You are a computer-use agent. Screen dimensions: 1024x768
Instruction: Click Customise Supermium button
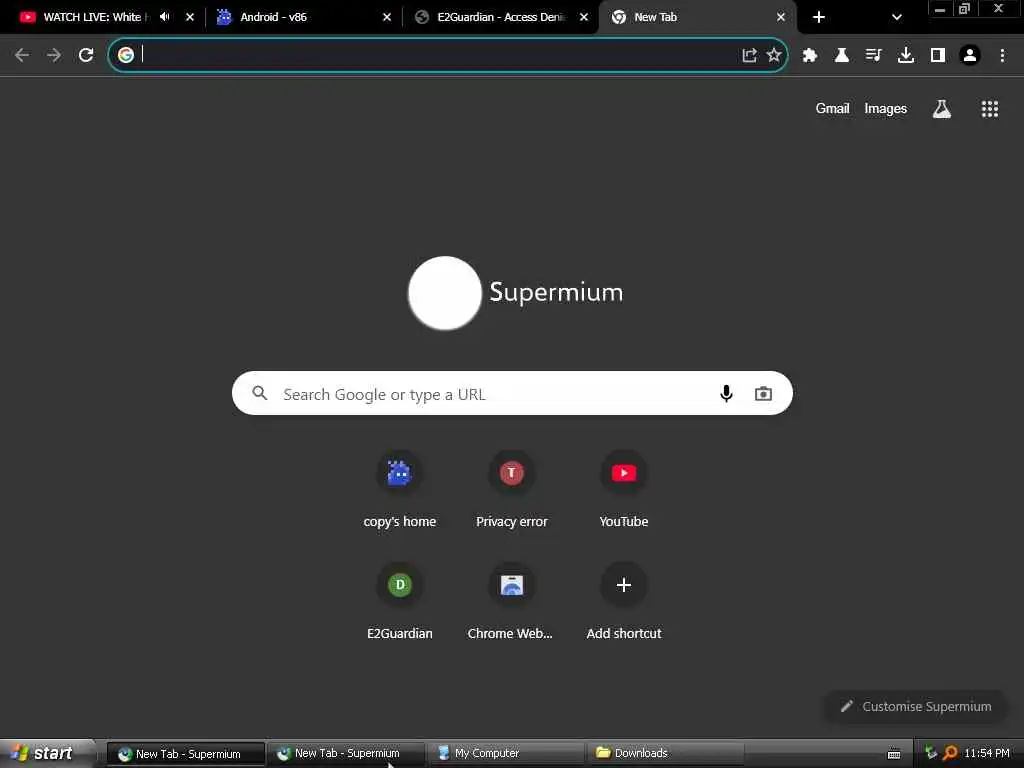tap(916, 707)
